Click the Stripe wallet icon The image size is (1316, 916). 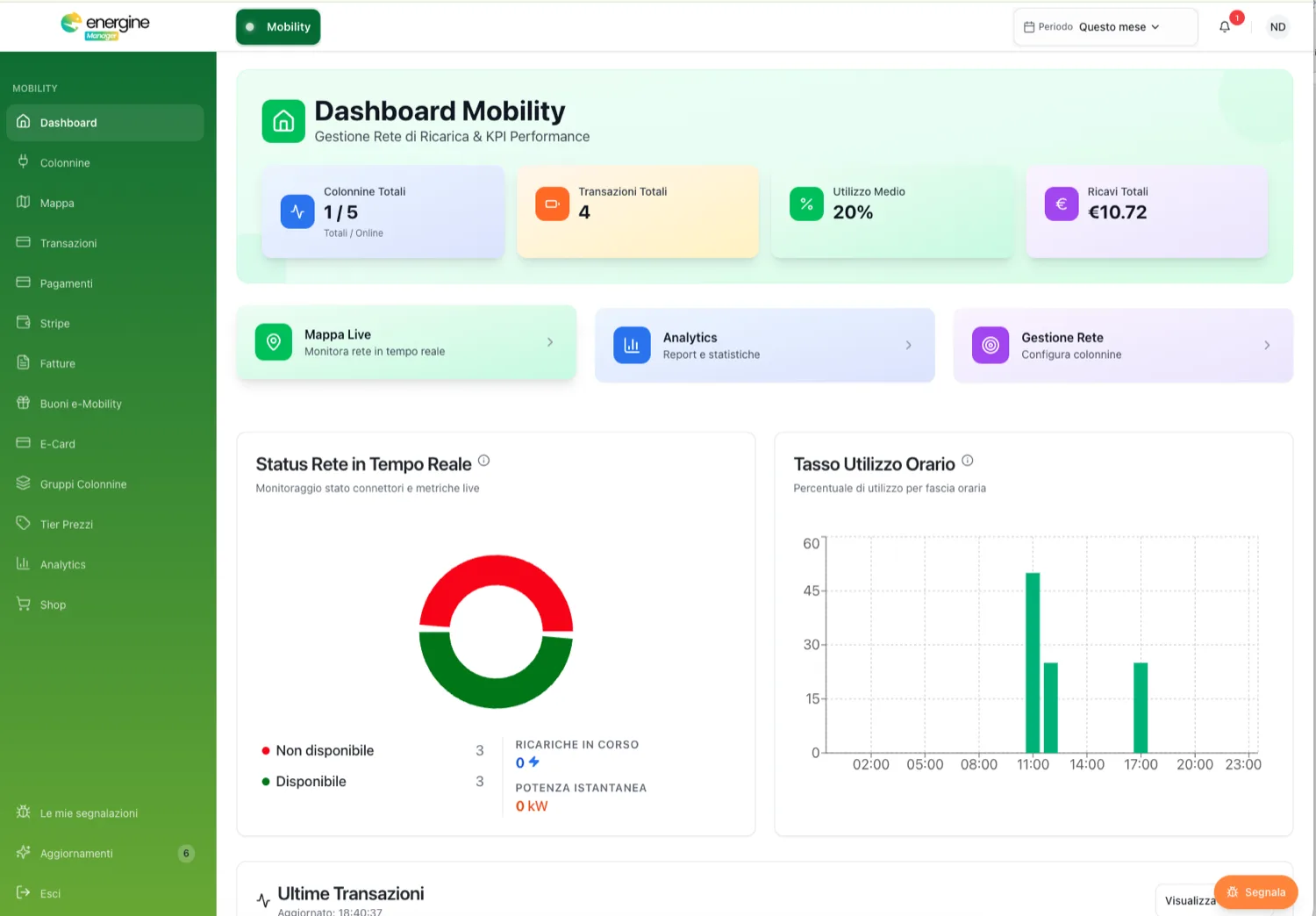(24, 322)
